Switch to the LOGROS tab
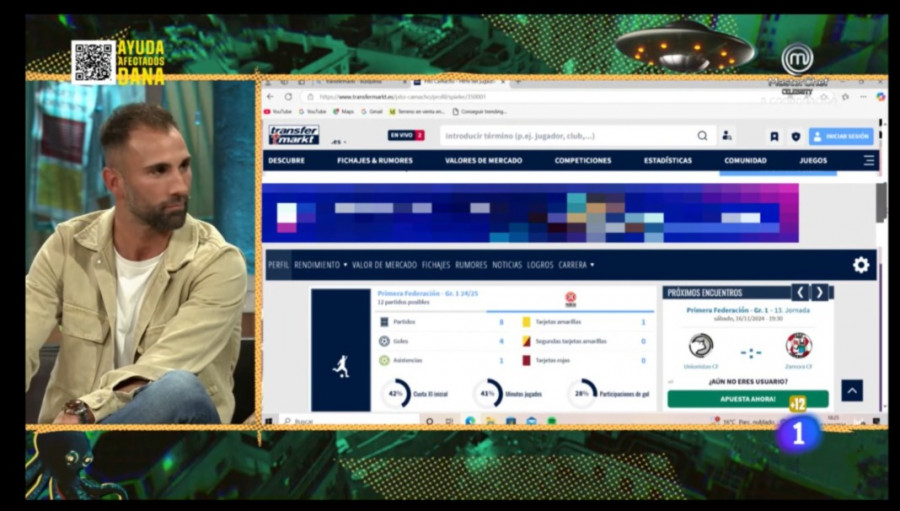The width and height of the screenshot is (900, 511). point(540,265)
